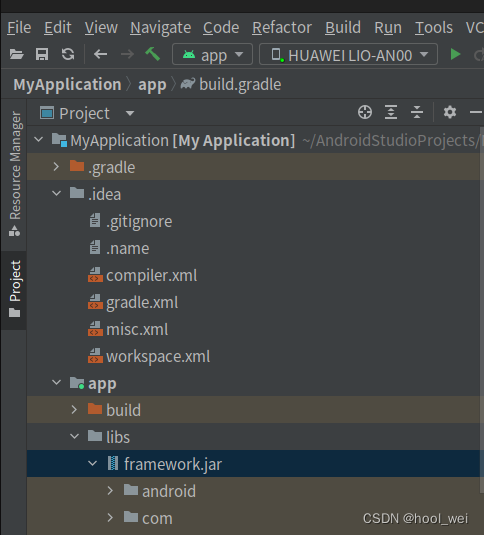
Task: Select the .name file
Action: point(128,249)
